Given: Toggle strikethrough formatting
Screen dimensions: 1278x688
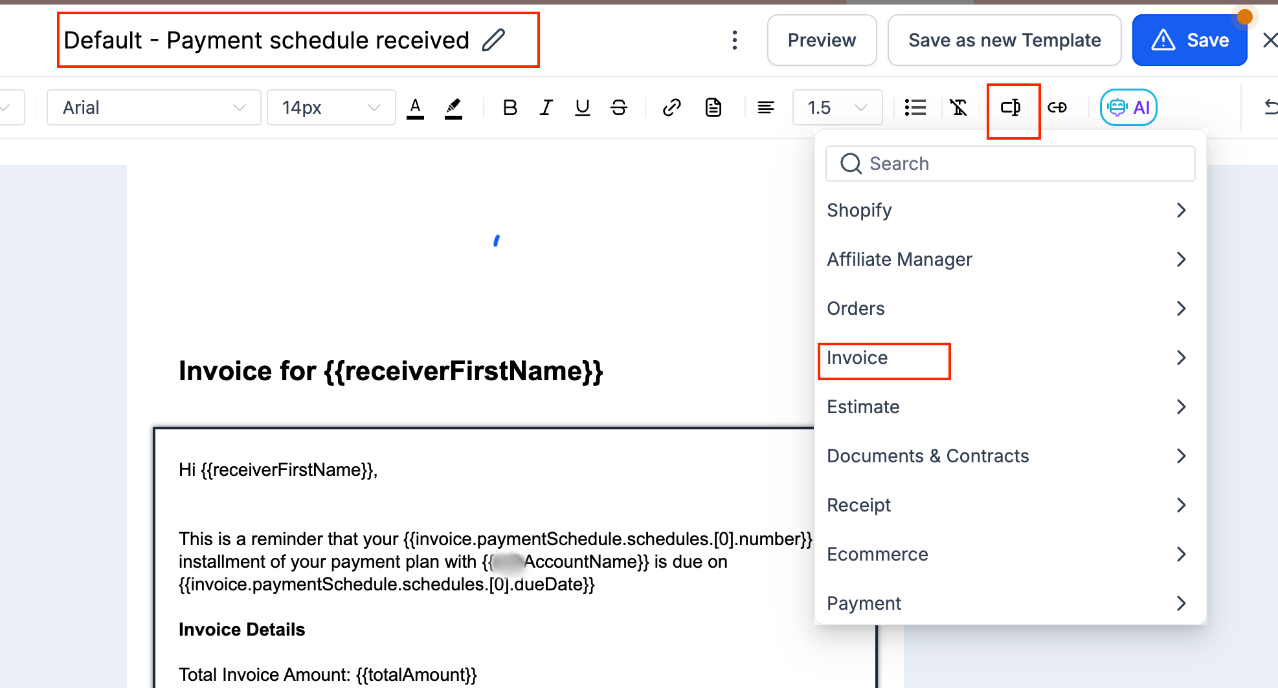Looking at the screenshot, I should click(619, 108).
